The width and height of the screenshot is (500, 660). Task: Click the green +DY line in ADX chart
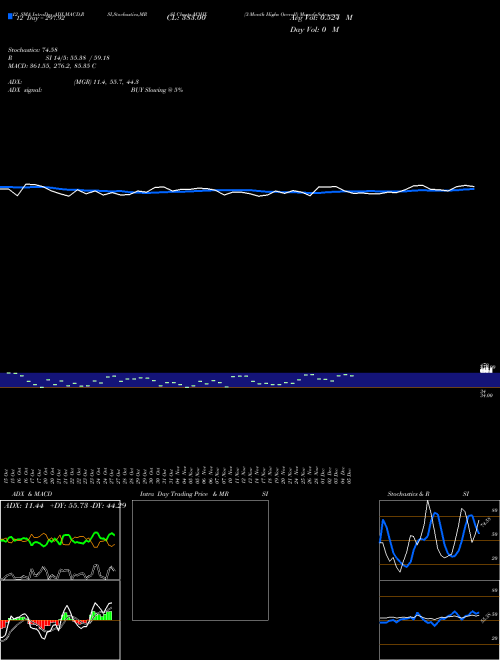[x=58, y=539]
